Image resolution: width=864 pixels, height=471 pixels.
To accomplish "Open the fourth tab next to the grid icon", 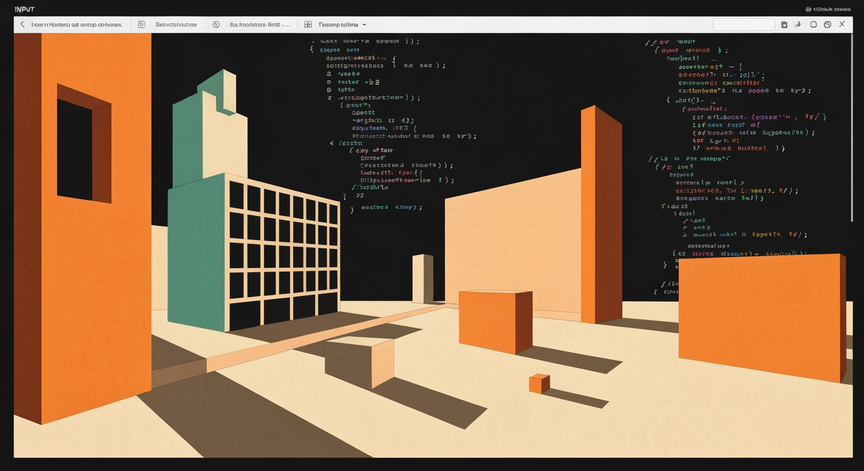I will [x=337, y=24].
